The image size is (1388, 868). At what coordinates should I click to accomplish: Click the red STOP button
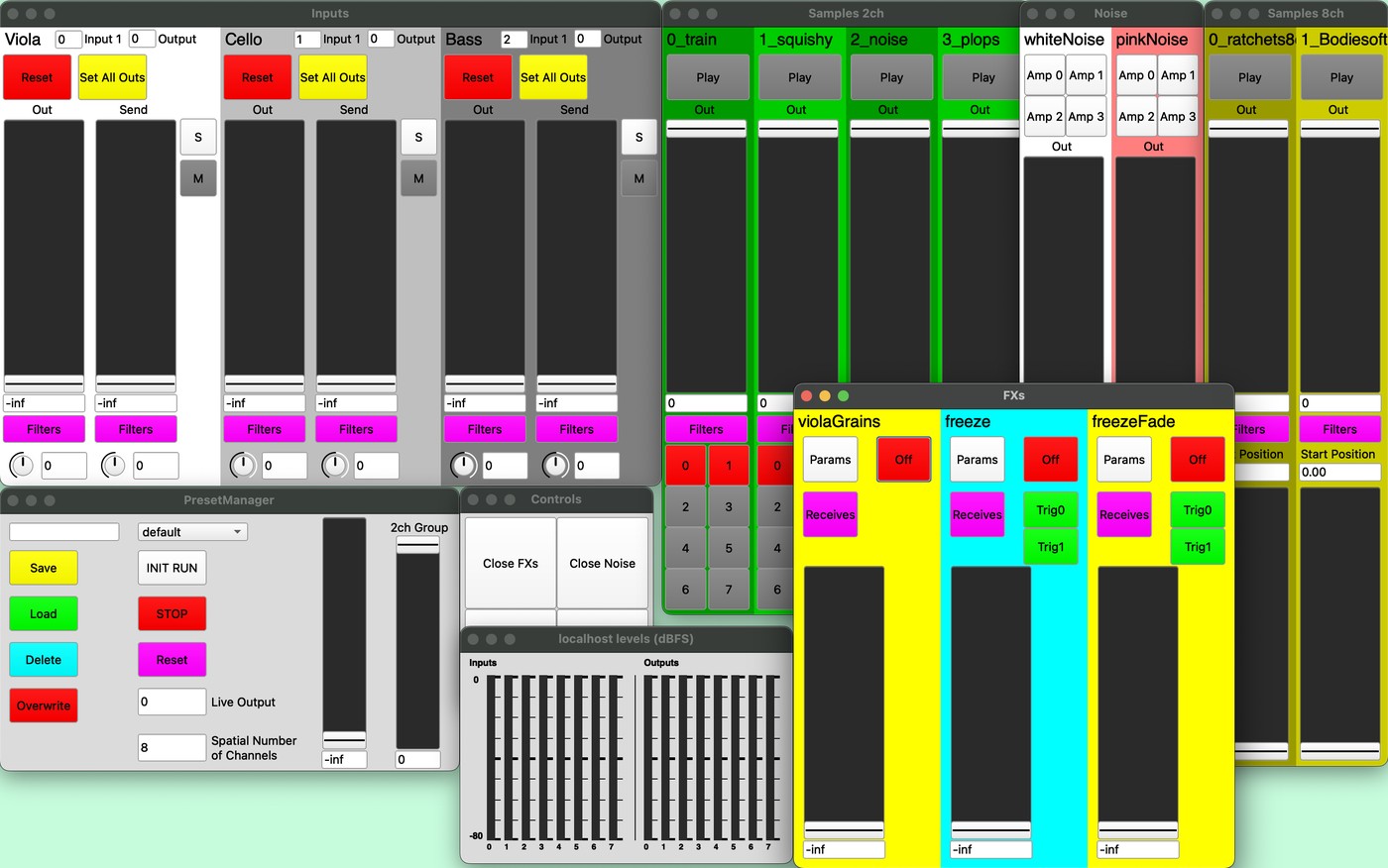click(172, 613)
